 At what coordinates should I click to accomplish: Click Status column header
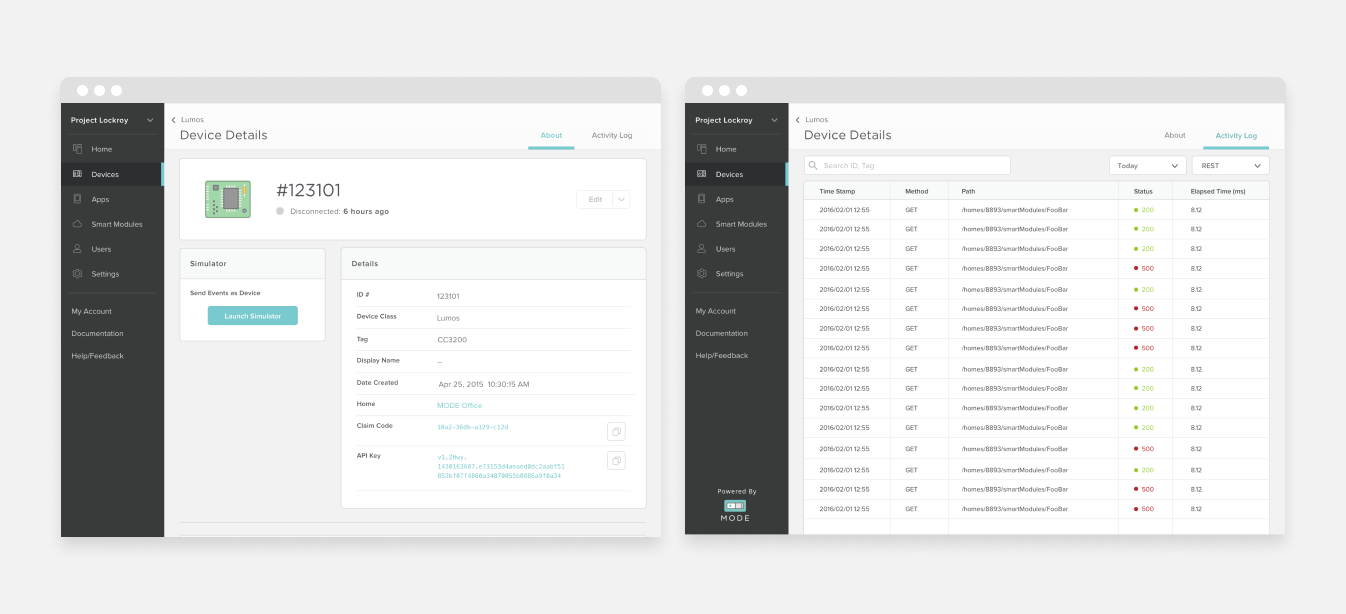(1143, 190)
